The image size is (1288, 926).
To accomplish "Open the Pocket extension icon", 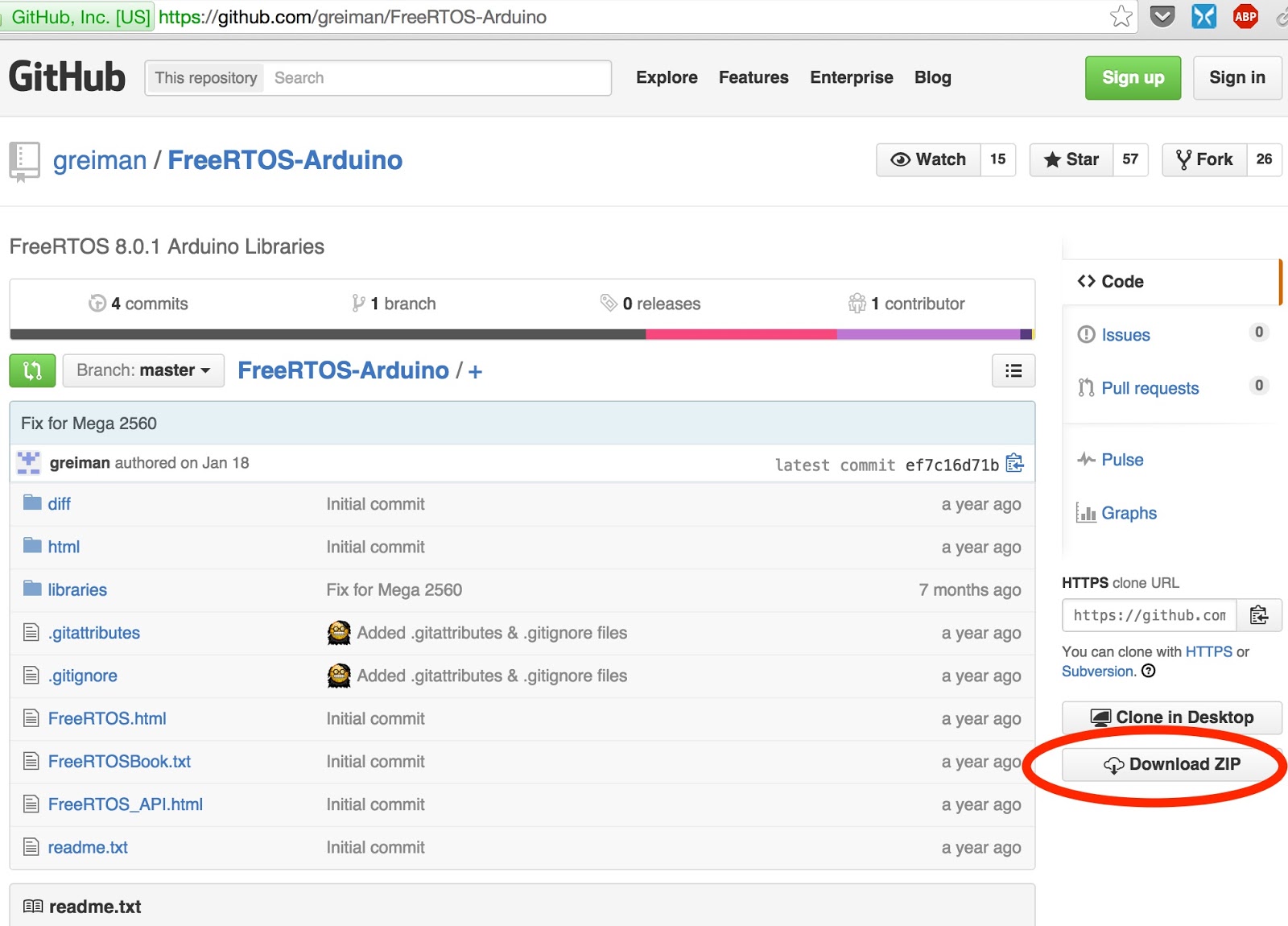I will point(1162,16).
